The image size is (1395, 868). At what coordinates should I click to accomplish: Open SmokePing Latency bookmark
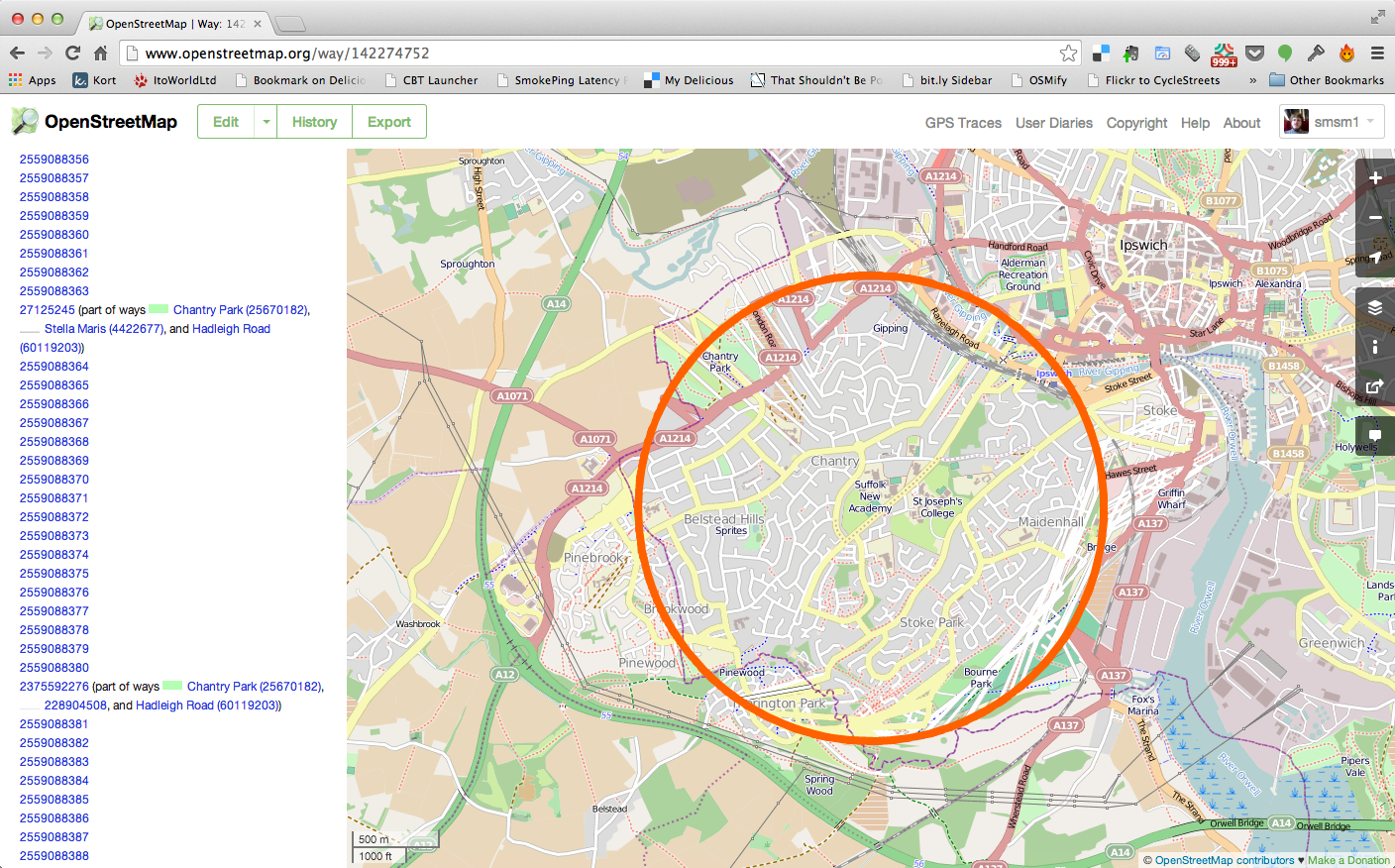point(563,80)
